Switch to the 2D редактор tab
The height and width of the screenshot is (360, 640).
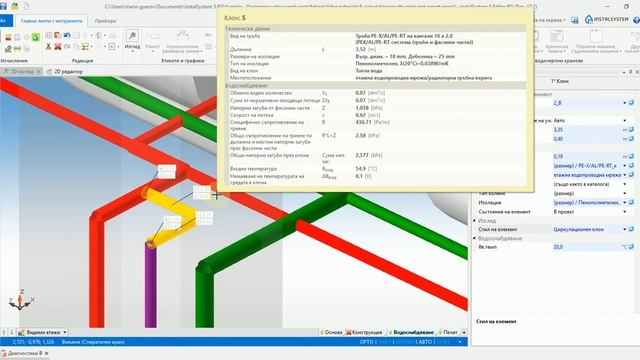(x=64, y=71)
